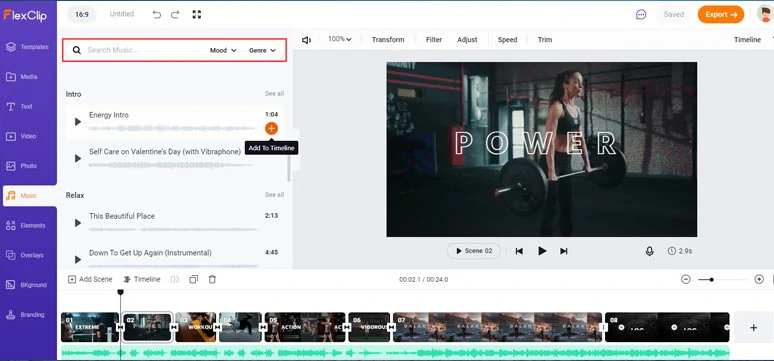
Task: Open the voiceover microphone
Action: 650,251
